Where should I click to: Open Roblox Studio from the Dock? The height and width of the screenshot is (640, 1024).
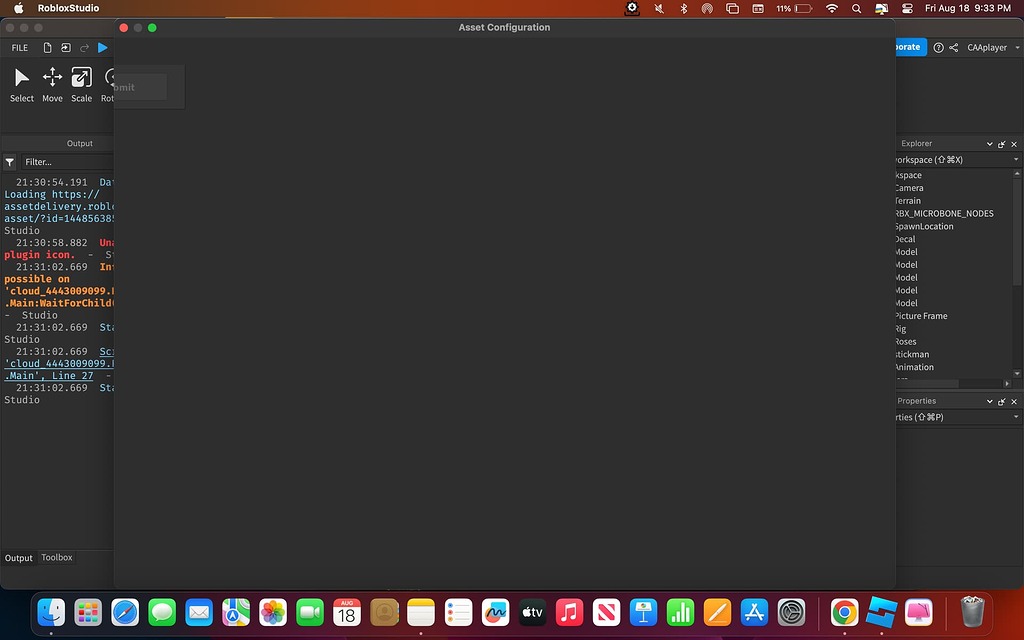coord(881,611)
